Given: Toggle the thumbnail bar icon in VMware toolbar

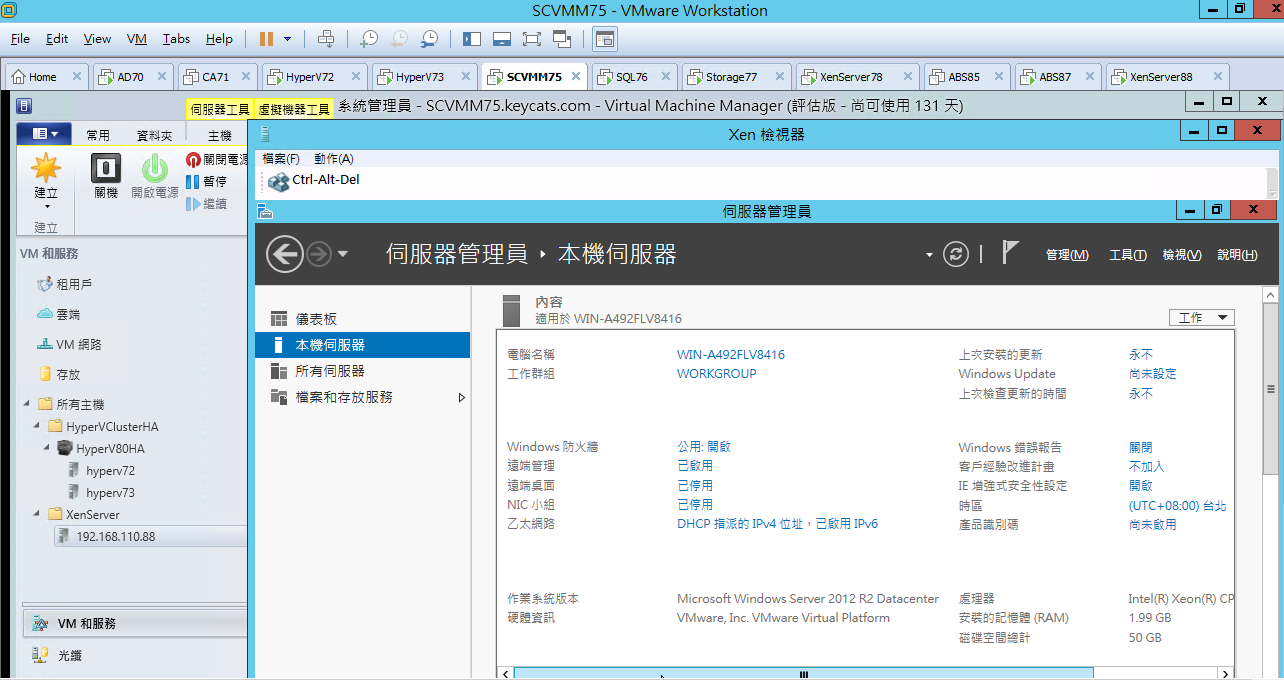Looking at the screenshot, I should pos(502,39).
